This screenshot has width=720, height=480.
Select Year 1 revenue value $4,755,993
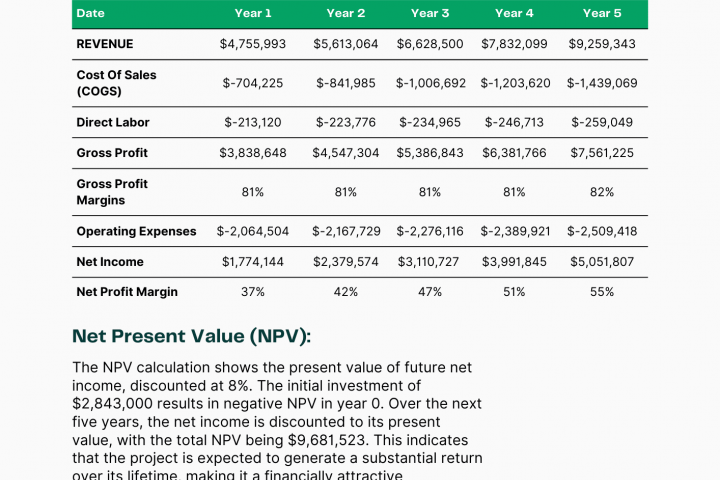tap(253, 44)
